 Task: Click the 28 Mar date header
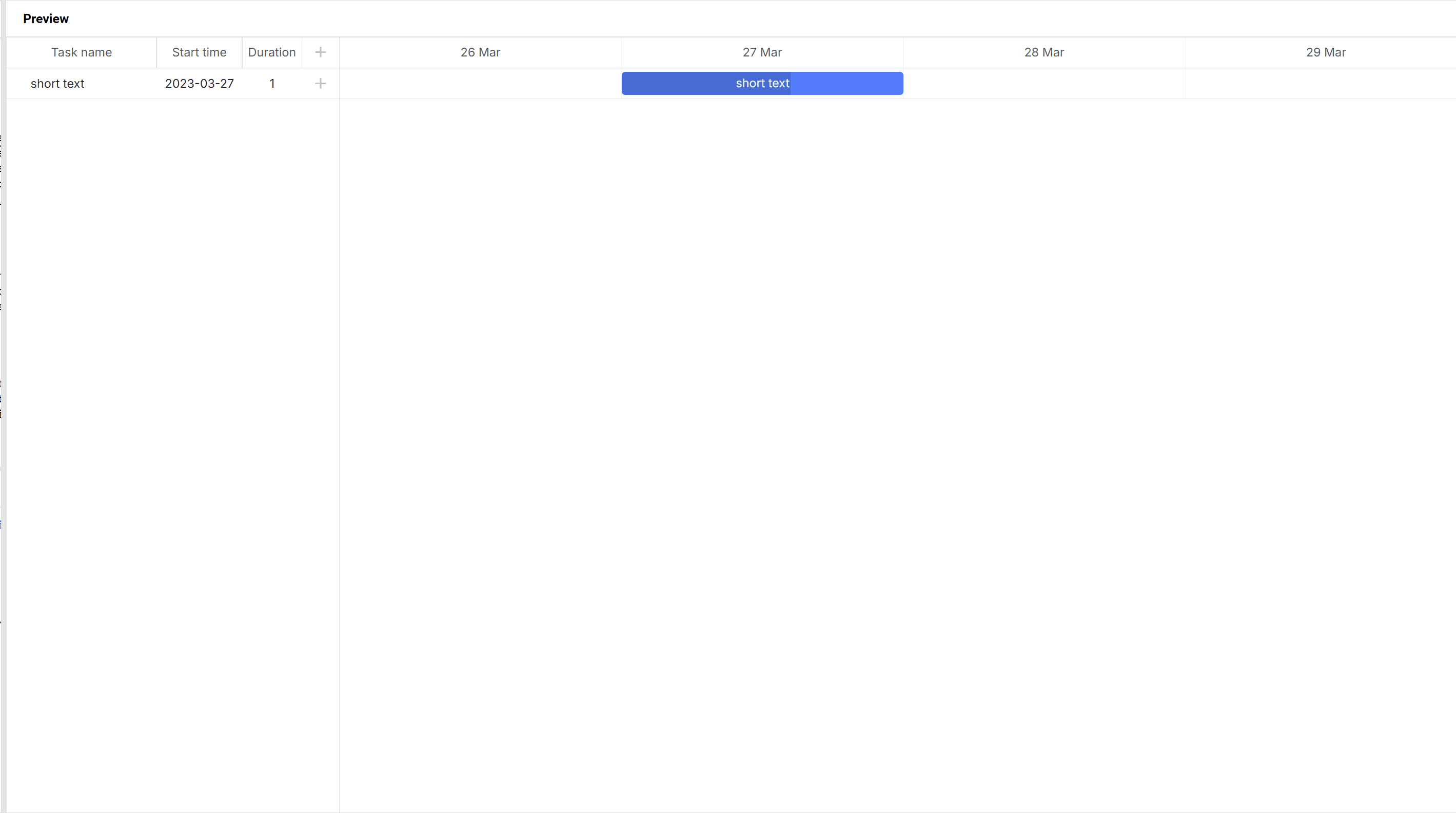[x=1044, y=52]
